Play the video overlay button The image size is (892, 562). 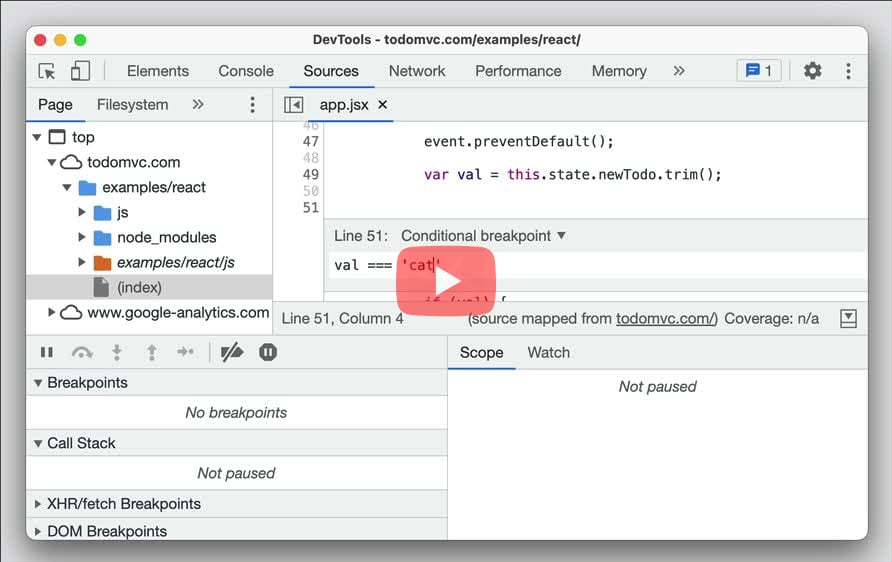click(x=446, y=280)
